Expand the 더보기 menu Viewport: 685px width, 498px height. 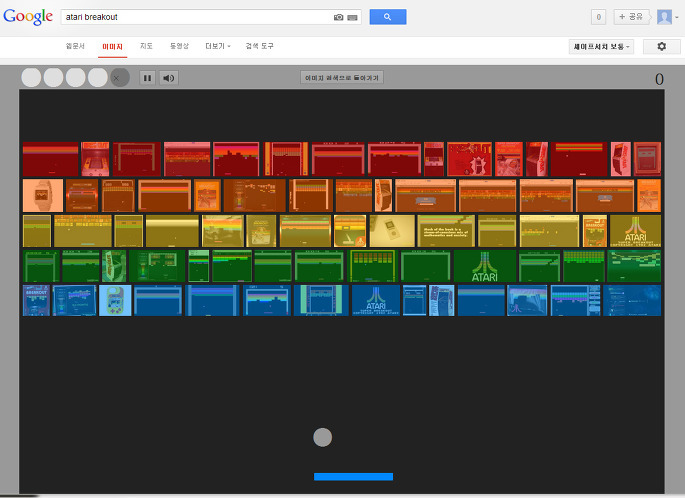(x=218, y=46)
